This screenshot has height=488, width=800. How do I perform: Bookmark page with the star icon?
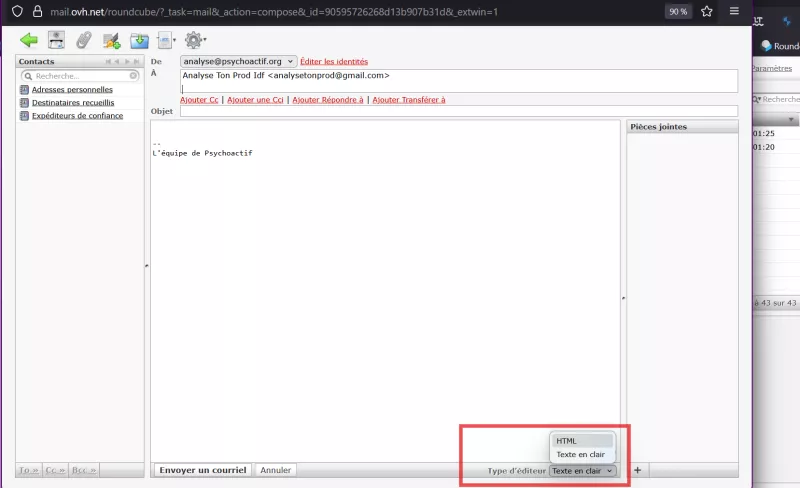[x=707, y=11]
